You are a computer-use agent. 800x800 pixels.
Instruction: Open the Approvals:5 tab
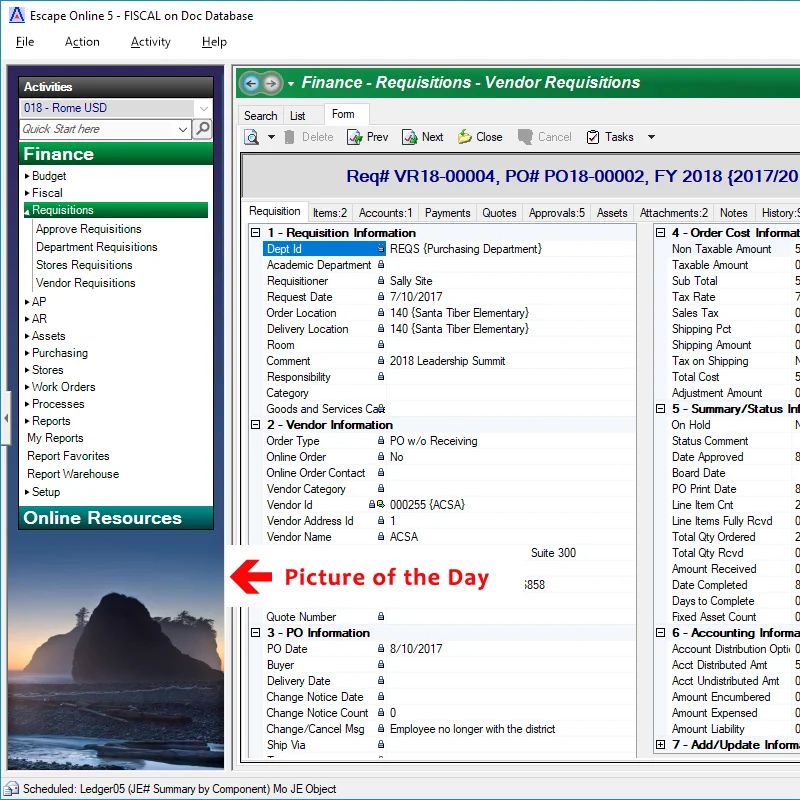click(x=557, y=213)
